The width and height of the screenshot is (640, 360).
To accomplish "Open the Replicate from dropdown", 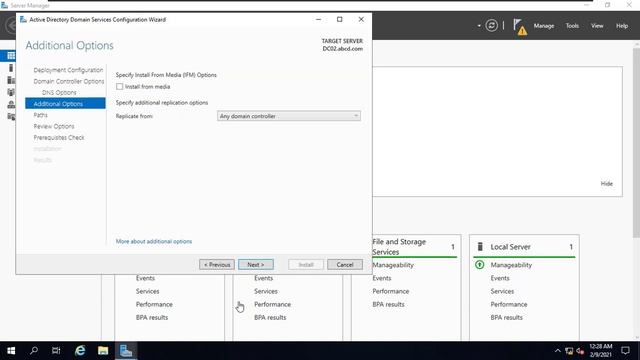I will tap(289, 116).
